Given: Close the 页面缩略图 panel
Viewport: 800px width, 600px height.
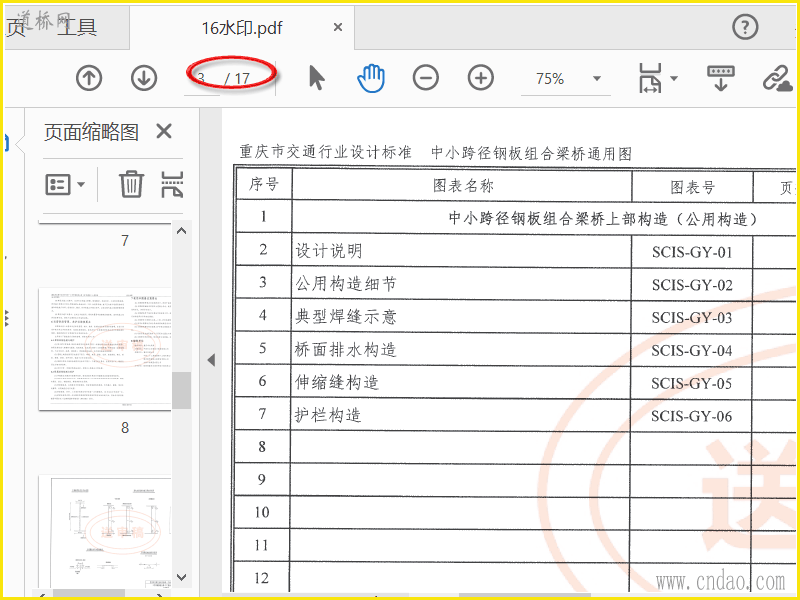Looking at the screenshot, I should (164, 132).
